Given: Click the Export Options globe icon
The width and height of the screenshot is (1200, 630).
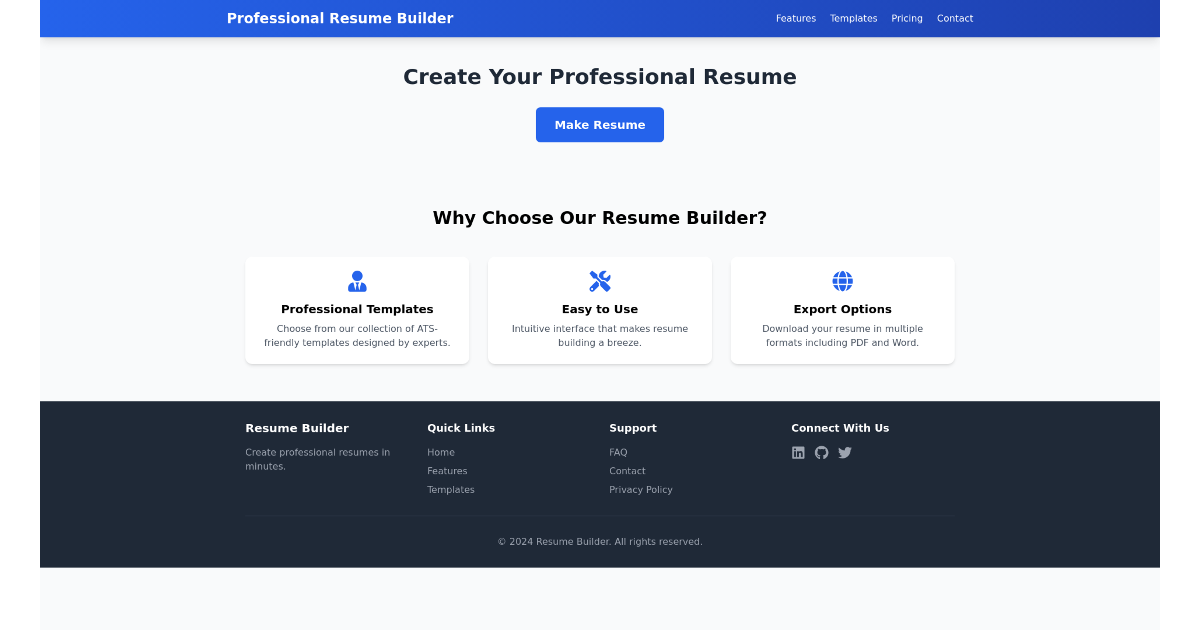Looking at the screenshot, I should [x=843, y=281].
